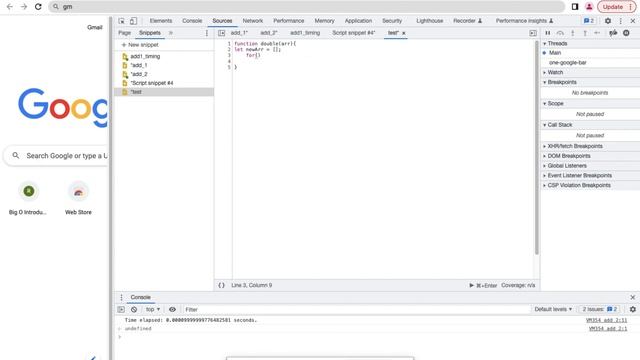The height and width of the screenshot is (360, 640).
Task: Open DevTools more options menu
Action: (x=620, y=21)
